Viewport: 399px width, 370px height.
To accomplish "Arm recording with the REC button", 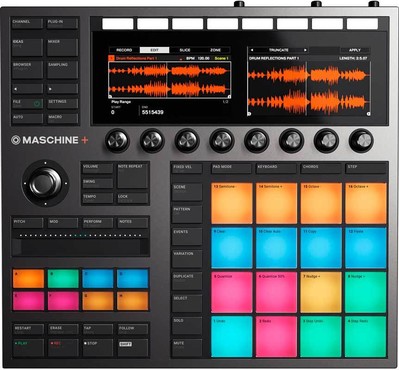I will [x=63, y=348].
